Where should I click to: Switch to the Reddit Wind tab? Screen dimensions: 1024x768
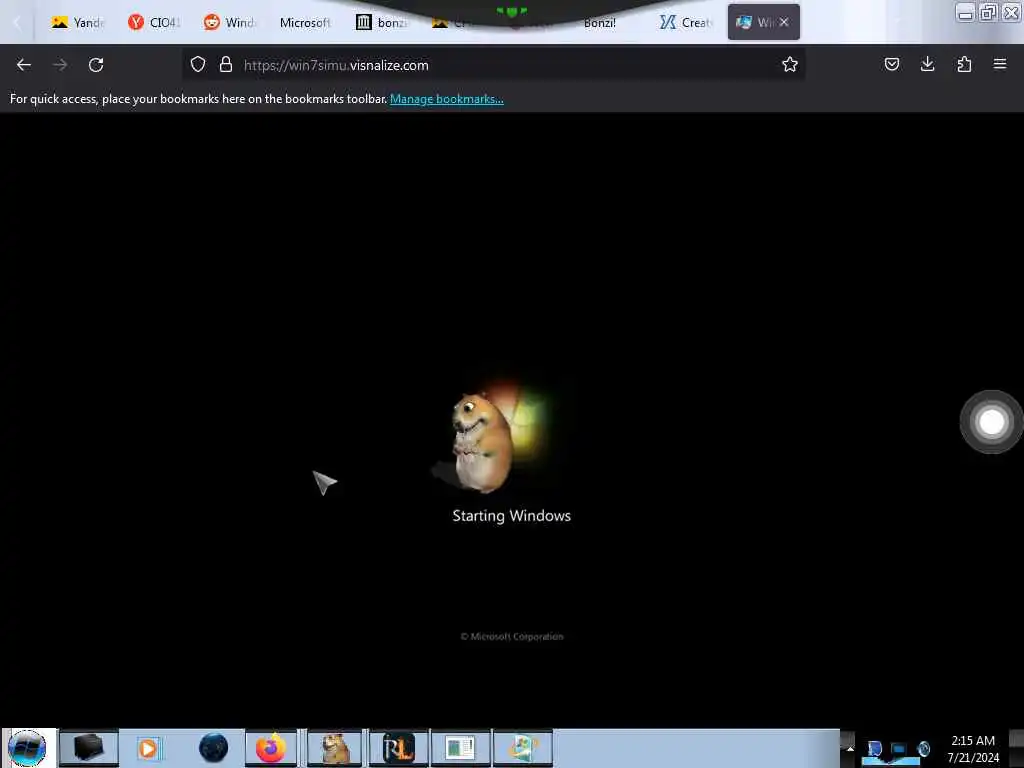click(x=230, y=23)
